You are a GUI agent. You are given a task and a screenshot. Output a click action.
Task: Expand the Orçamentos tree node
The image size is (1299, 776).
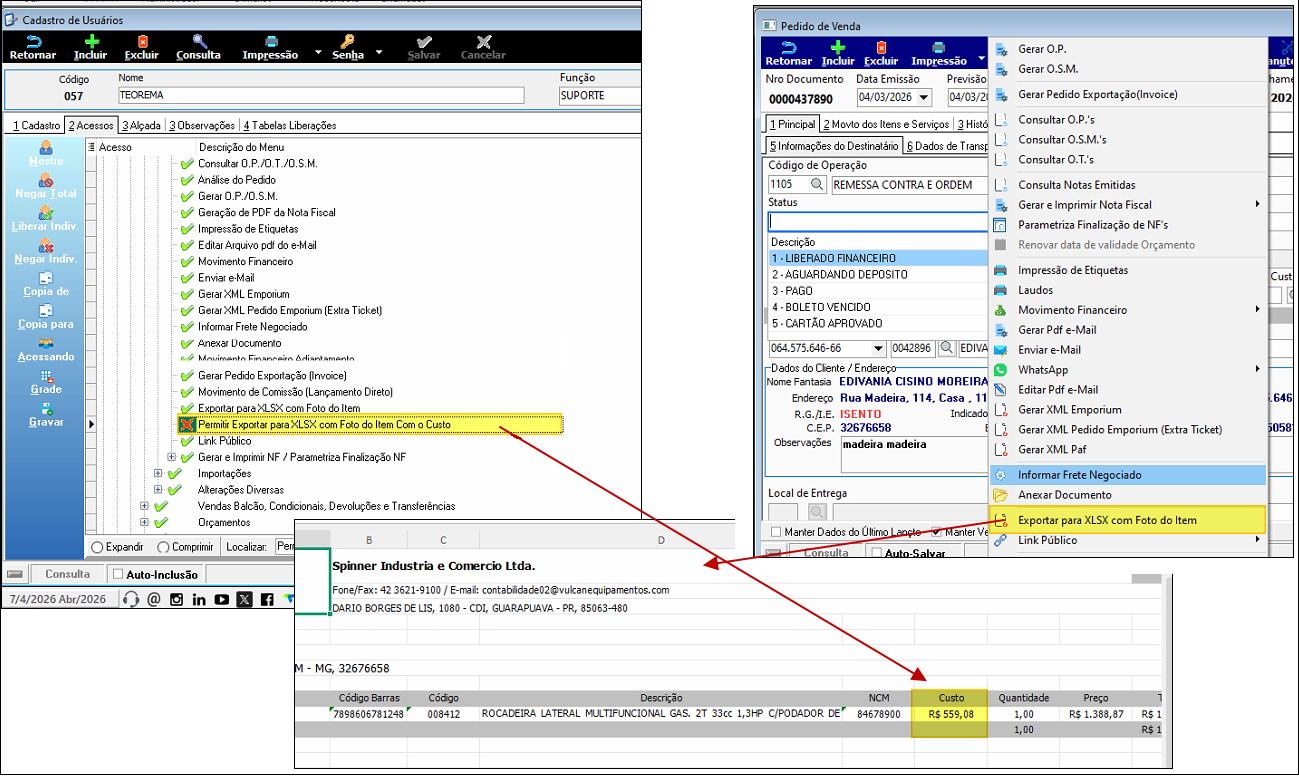(145, 522)
